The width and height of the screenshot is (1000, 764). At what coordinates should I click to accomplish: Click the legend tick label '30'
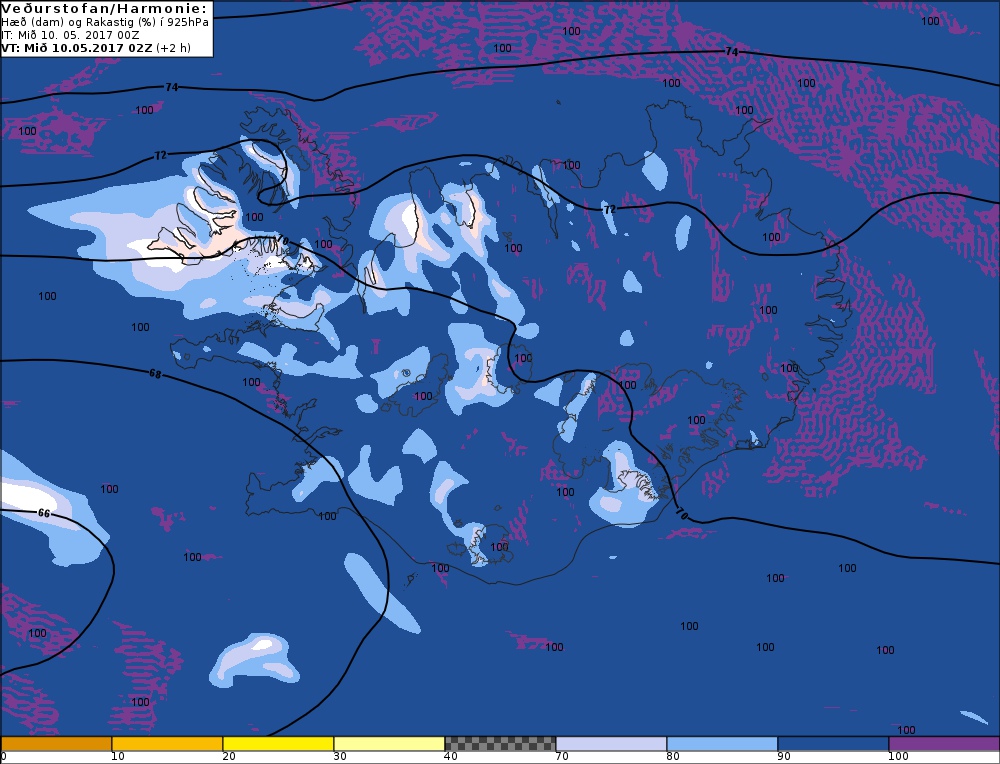[x=340, y=757]
